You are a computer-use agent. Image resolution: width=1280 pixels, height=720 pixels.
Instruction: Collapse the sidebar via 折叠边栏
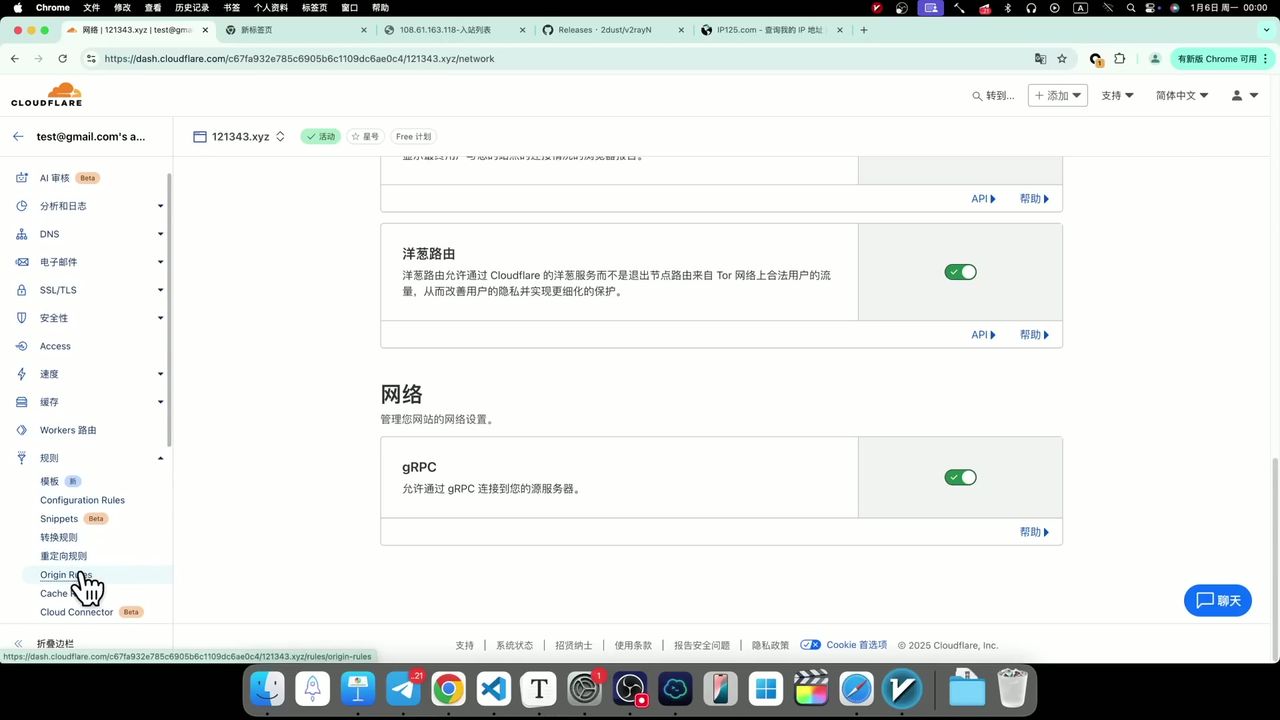point(48,642)
